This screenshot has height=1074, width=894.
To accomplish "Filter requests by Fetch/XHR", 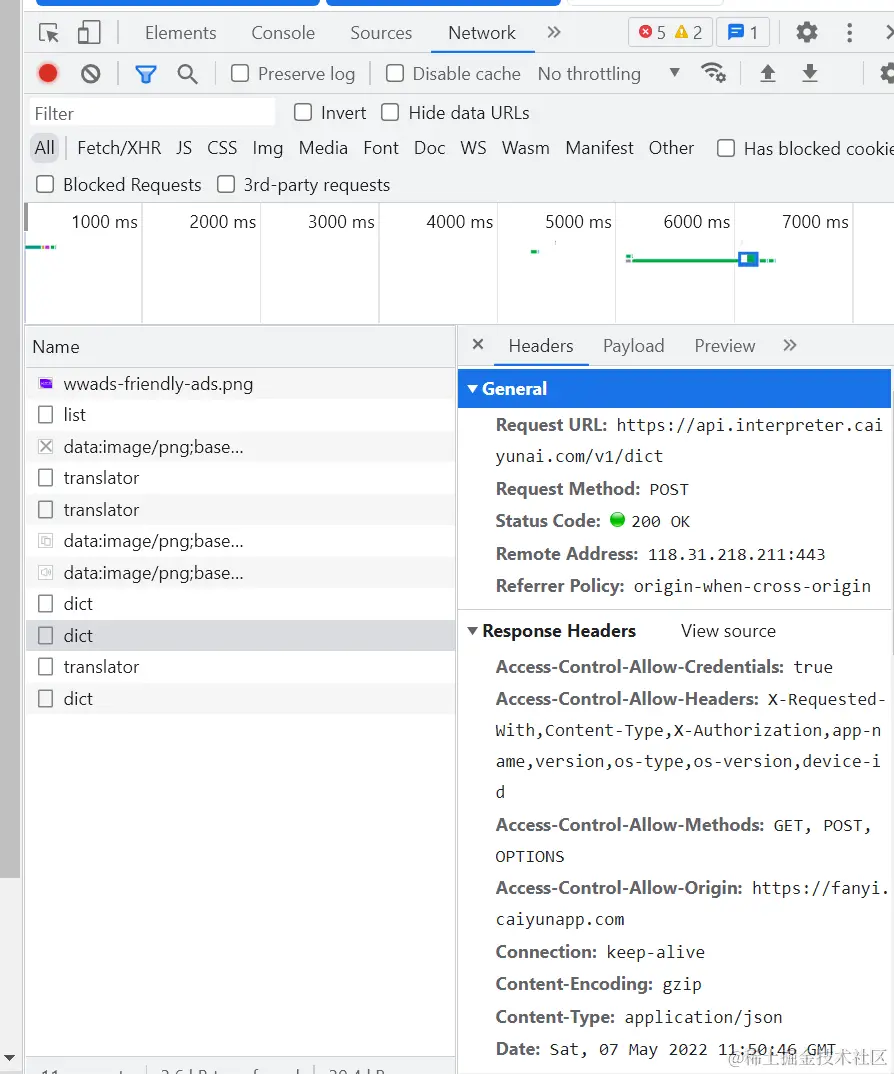I will click(119, 148).
